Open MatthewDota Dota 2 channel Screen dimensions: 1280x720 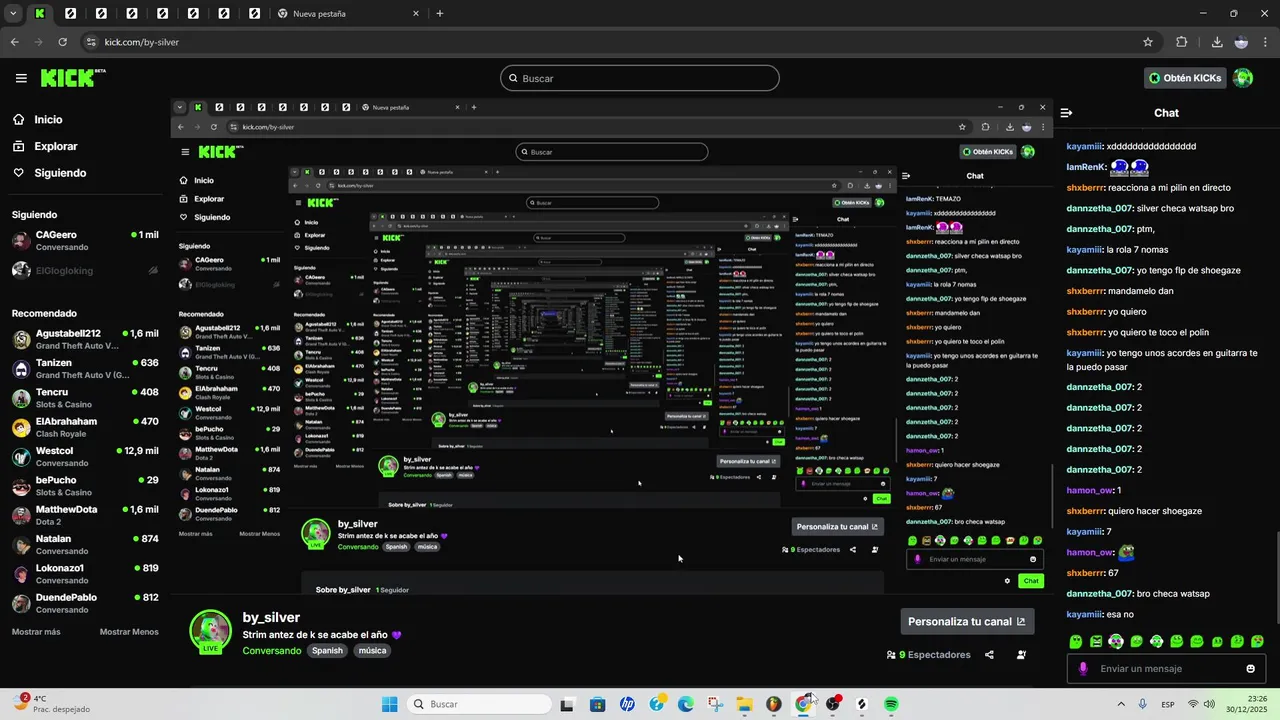click(x=84, y=515)
